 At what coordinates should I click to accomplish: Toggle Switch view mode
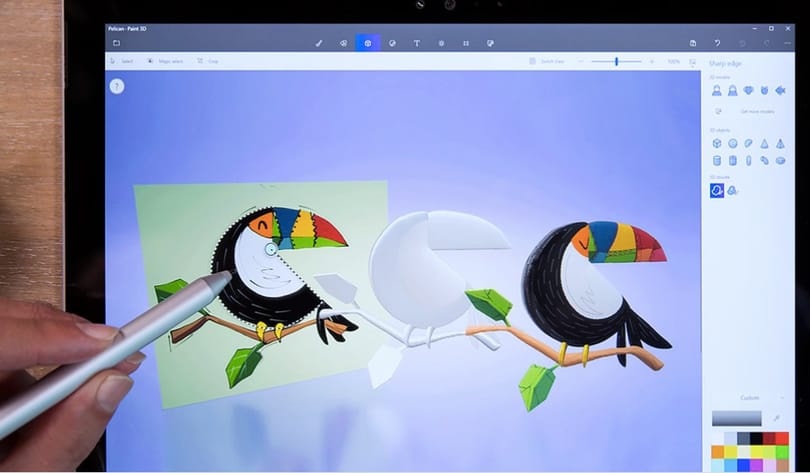(x=547, y=61)
